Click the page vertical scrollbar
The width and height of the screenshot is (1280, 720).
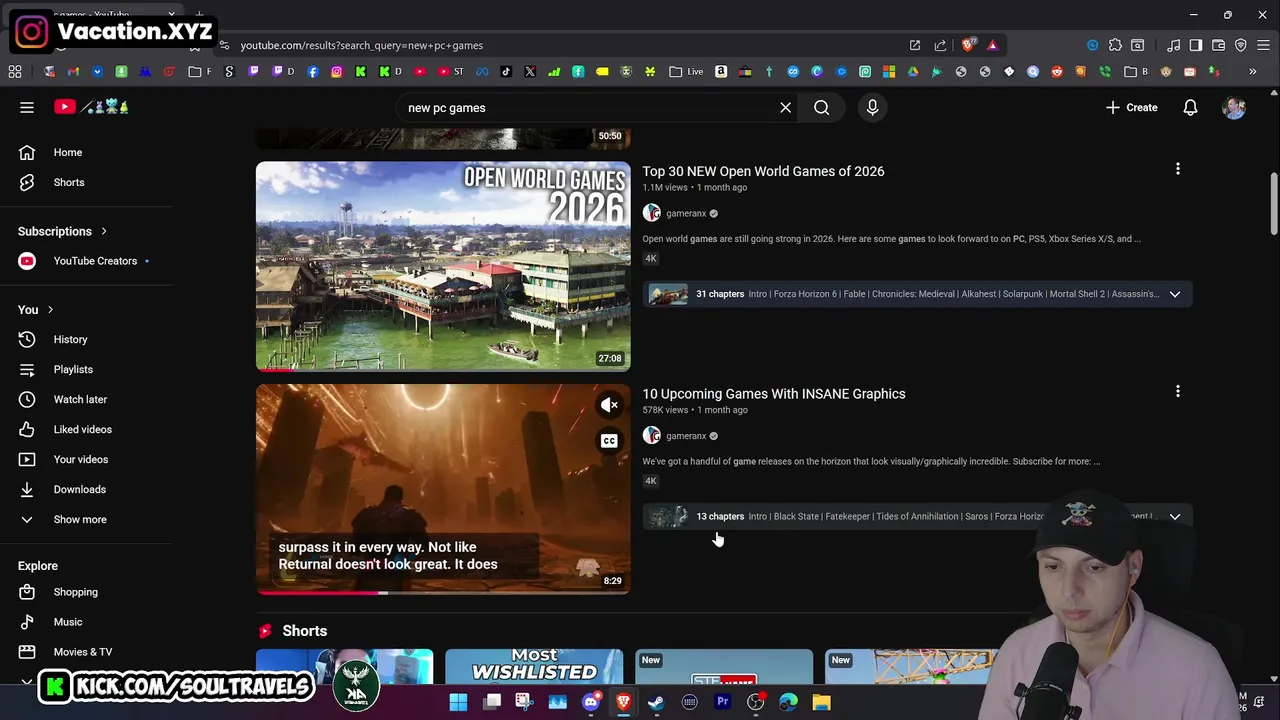point(1274,205)
